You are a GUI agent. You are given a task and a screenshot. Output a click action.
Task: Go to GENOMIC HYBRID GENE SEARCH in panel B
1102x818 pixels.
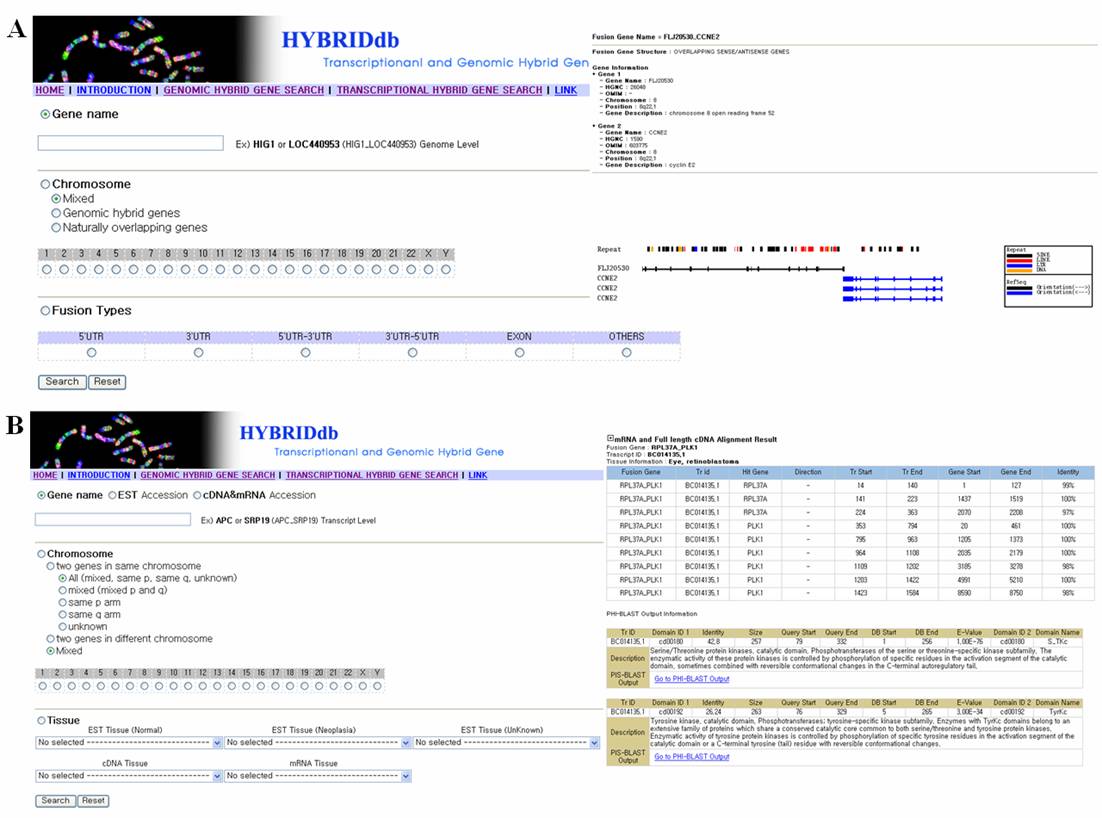click(208, 475)
